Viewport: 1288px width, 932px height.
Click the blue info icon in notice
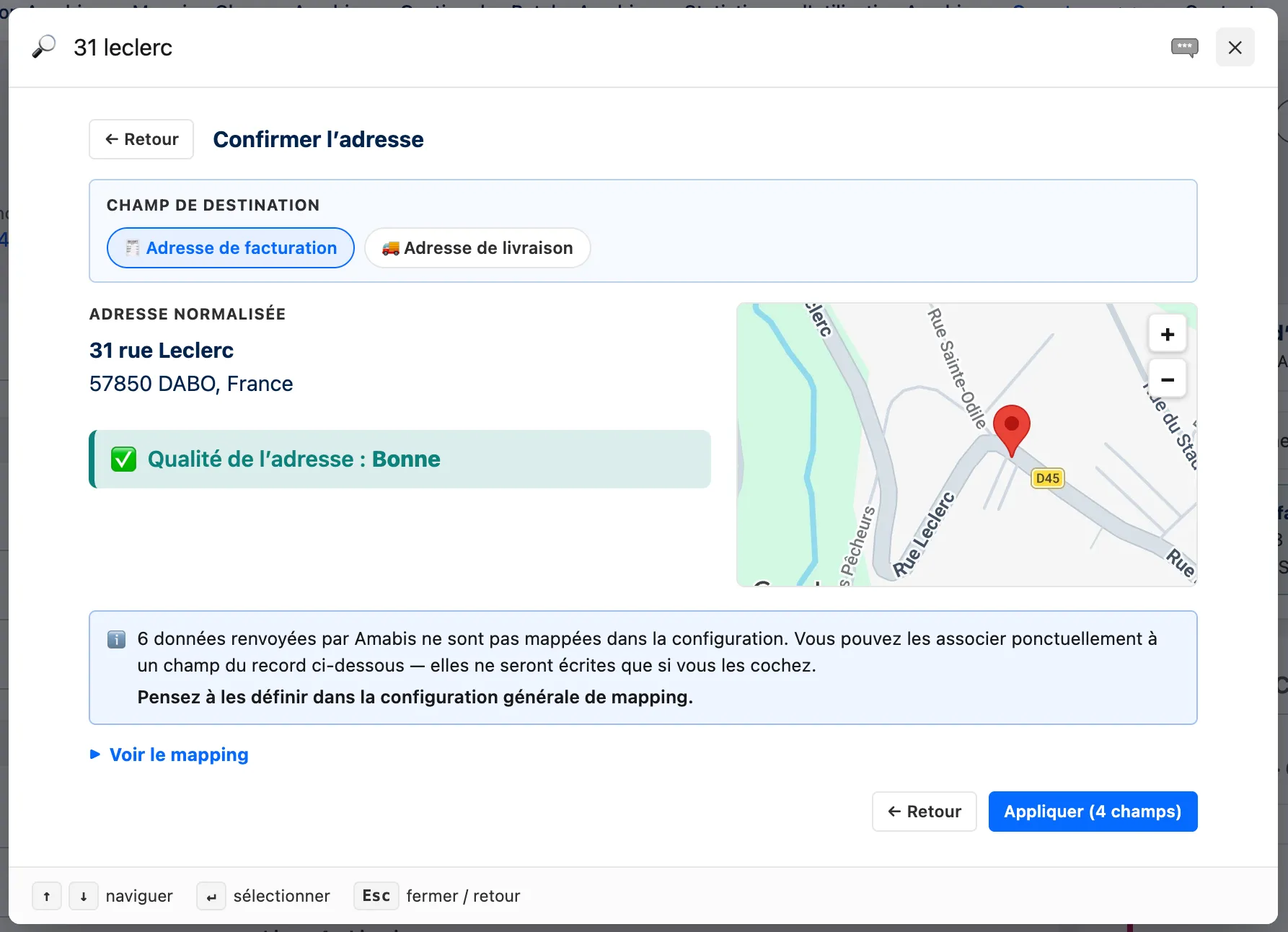pos(116,640)
